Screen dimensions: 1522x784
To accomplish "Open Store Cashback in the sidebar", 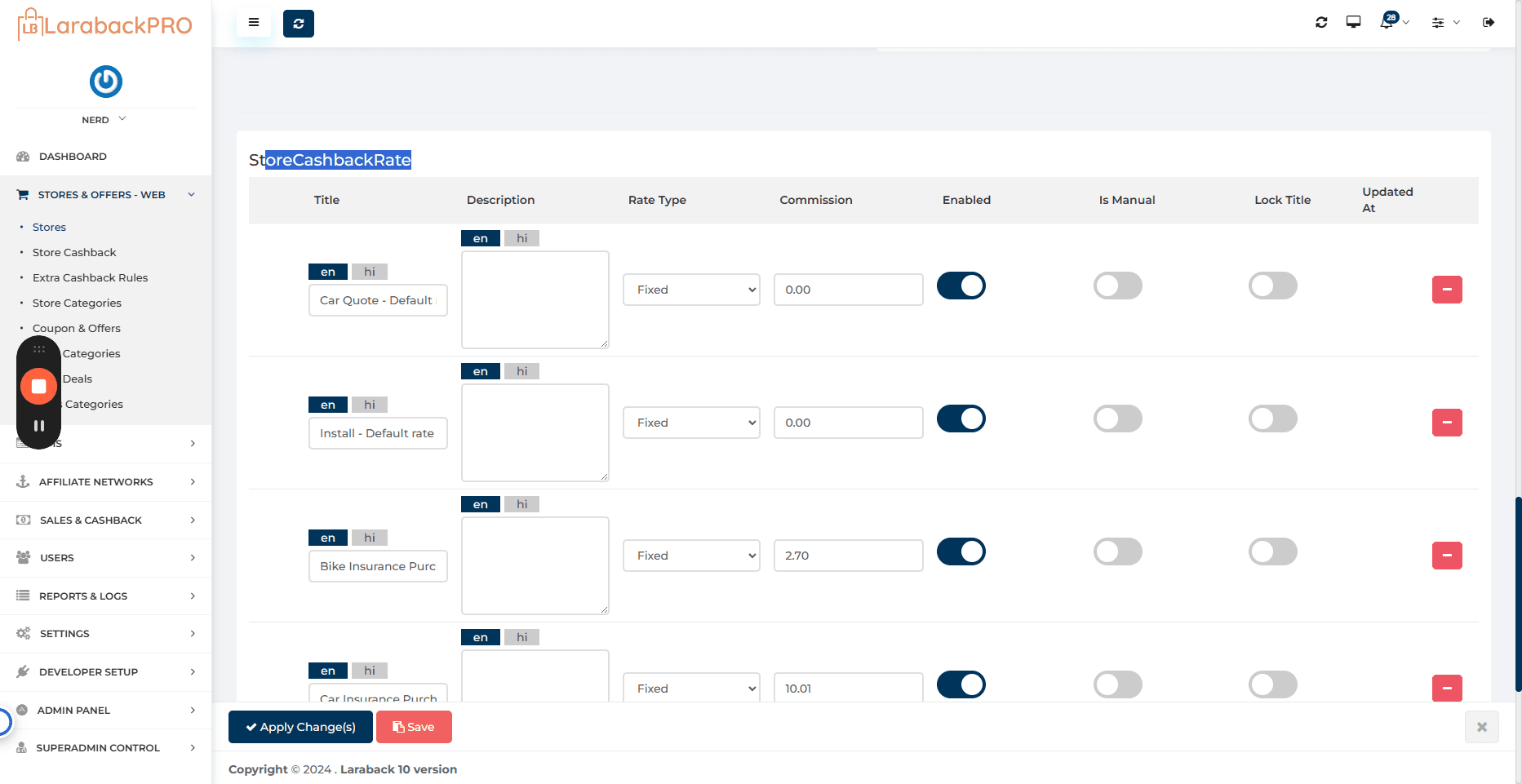I will tap(74, 253).
